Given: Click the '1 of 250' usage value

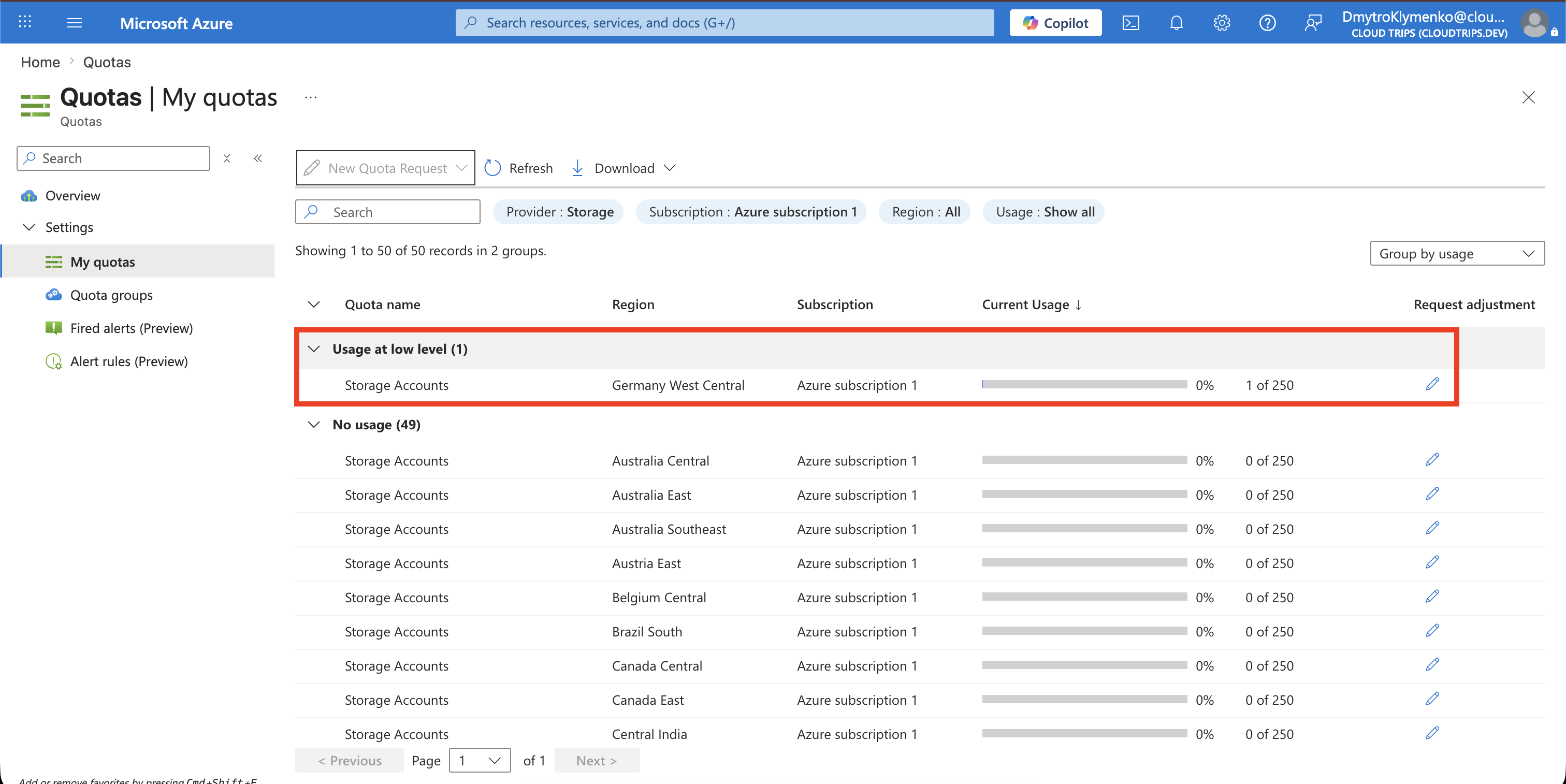Looking at the screenshot, I should pos(1269,385).
